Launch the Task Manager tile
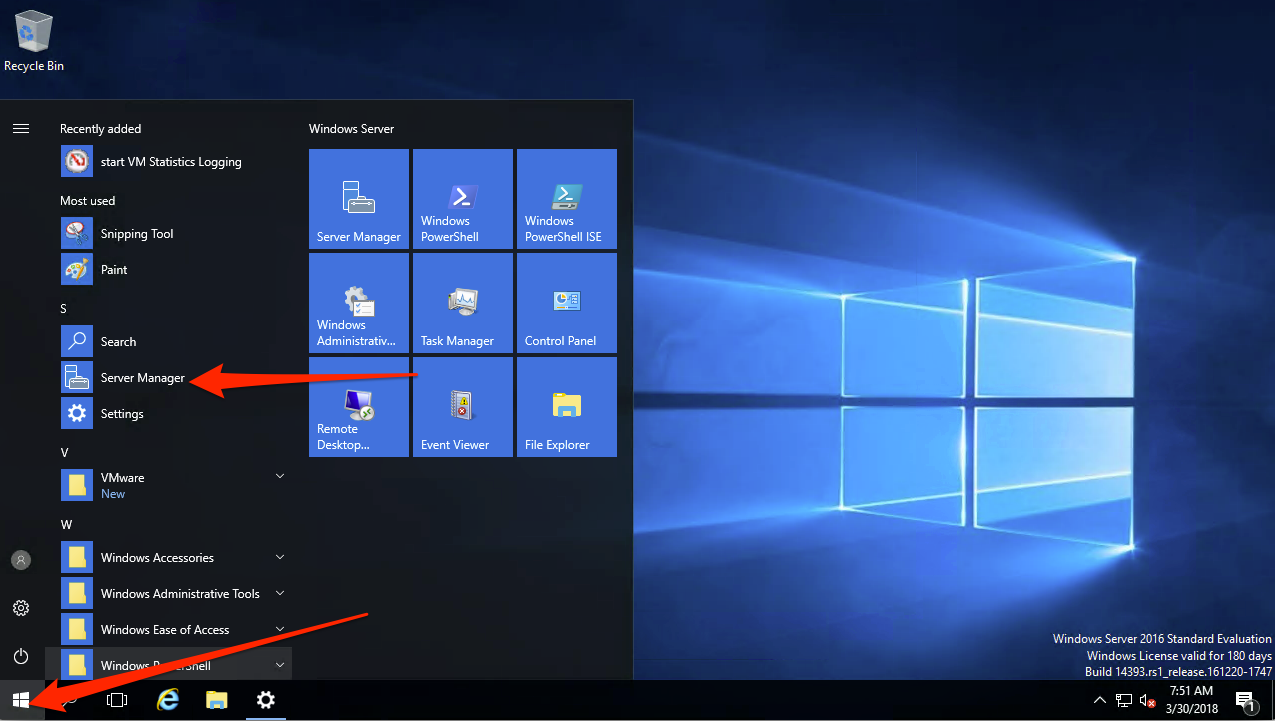Image resolution: width=1275 pixels, height=721 pixels. pos(463,303)
